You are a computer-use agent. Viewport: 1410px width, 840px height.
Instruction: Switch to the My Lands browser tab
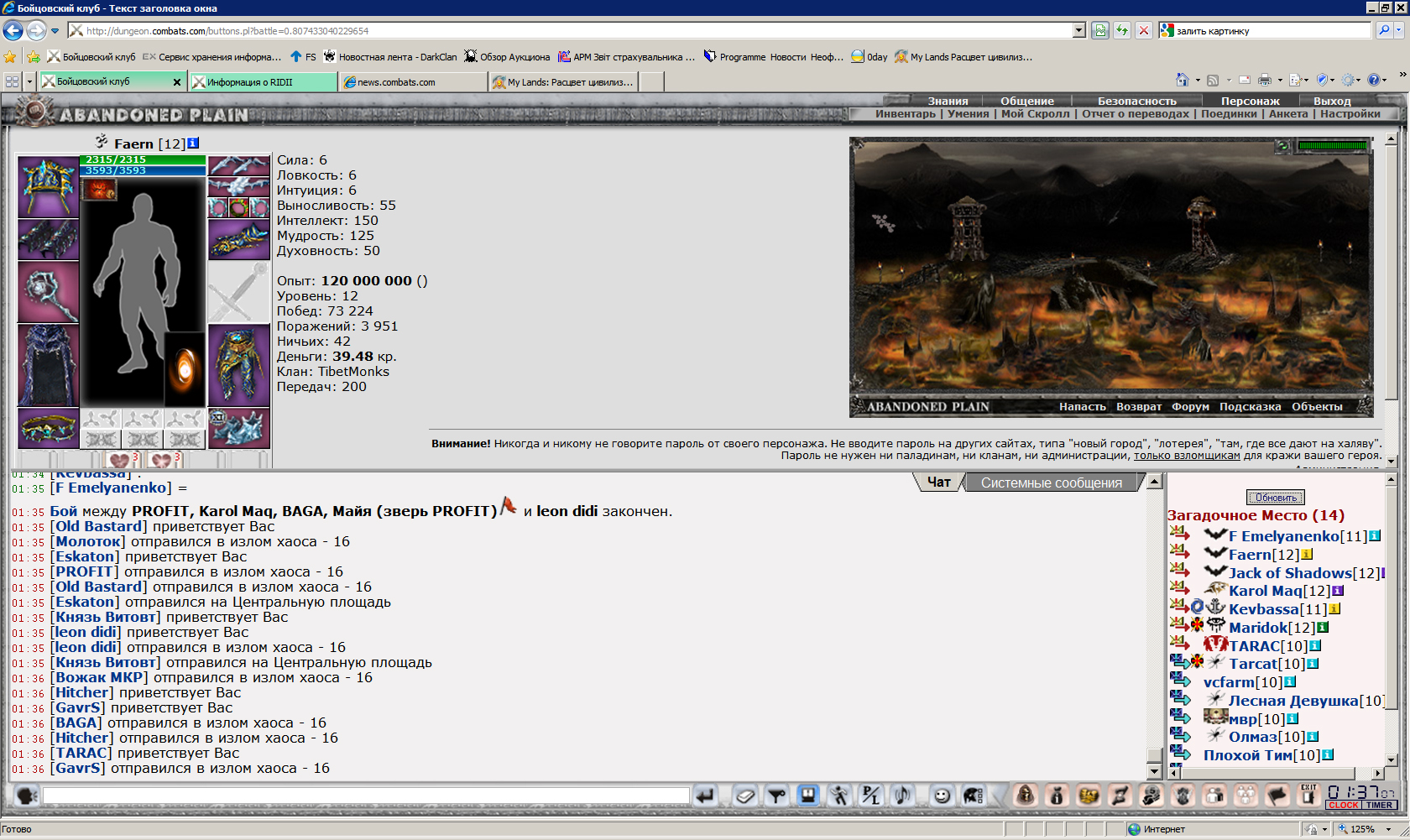[x=564, y=82]
